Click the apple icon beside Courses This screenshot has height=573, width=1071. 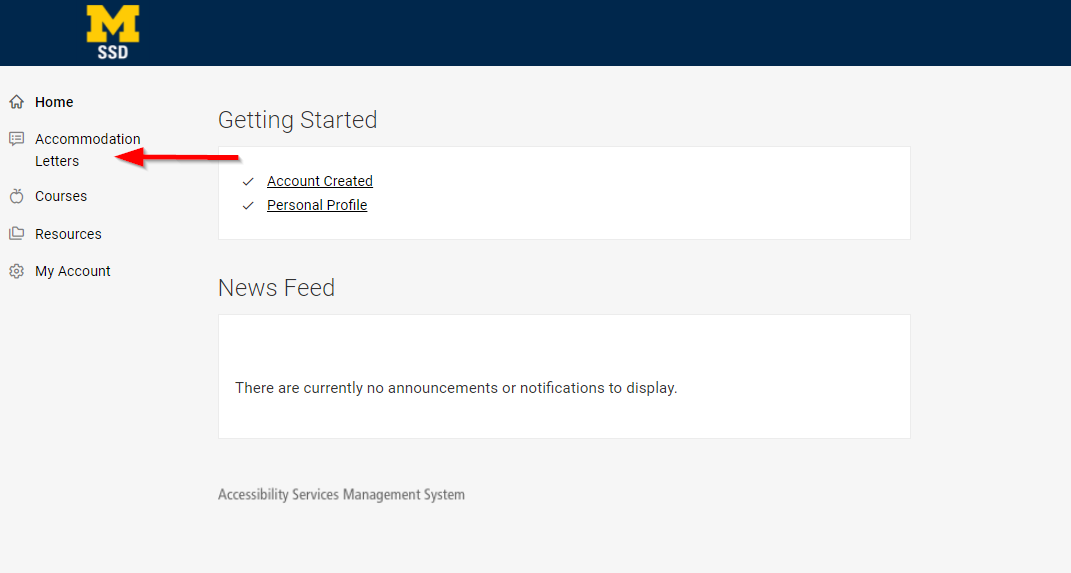16,196
